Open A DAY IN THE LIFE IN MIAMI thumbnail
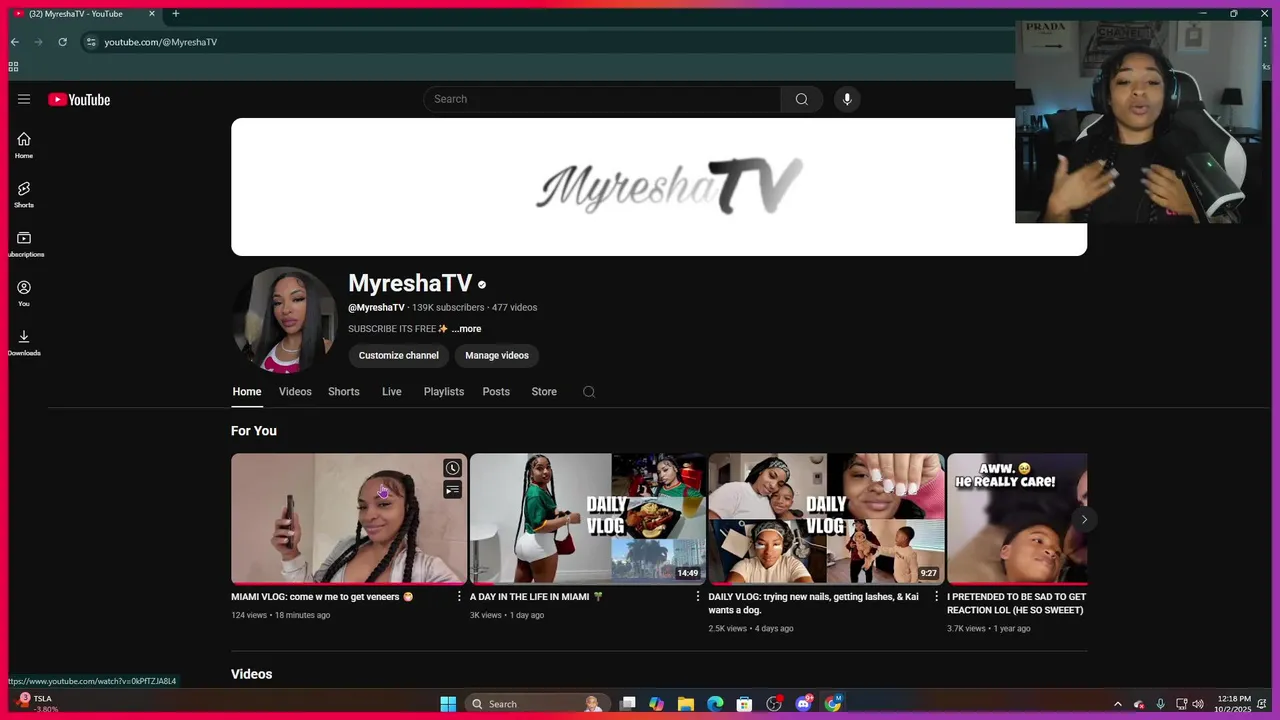This screenshot has width=1280, height=720. coord(588,518)
